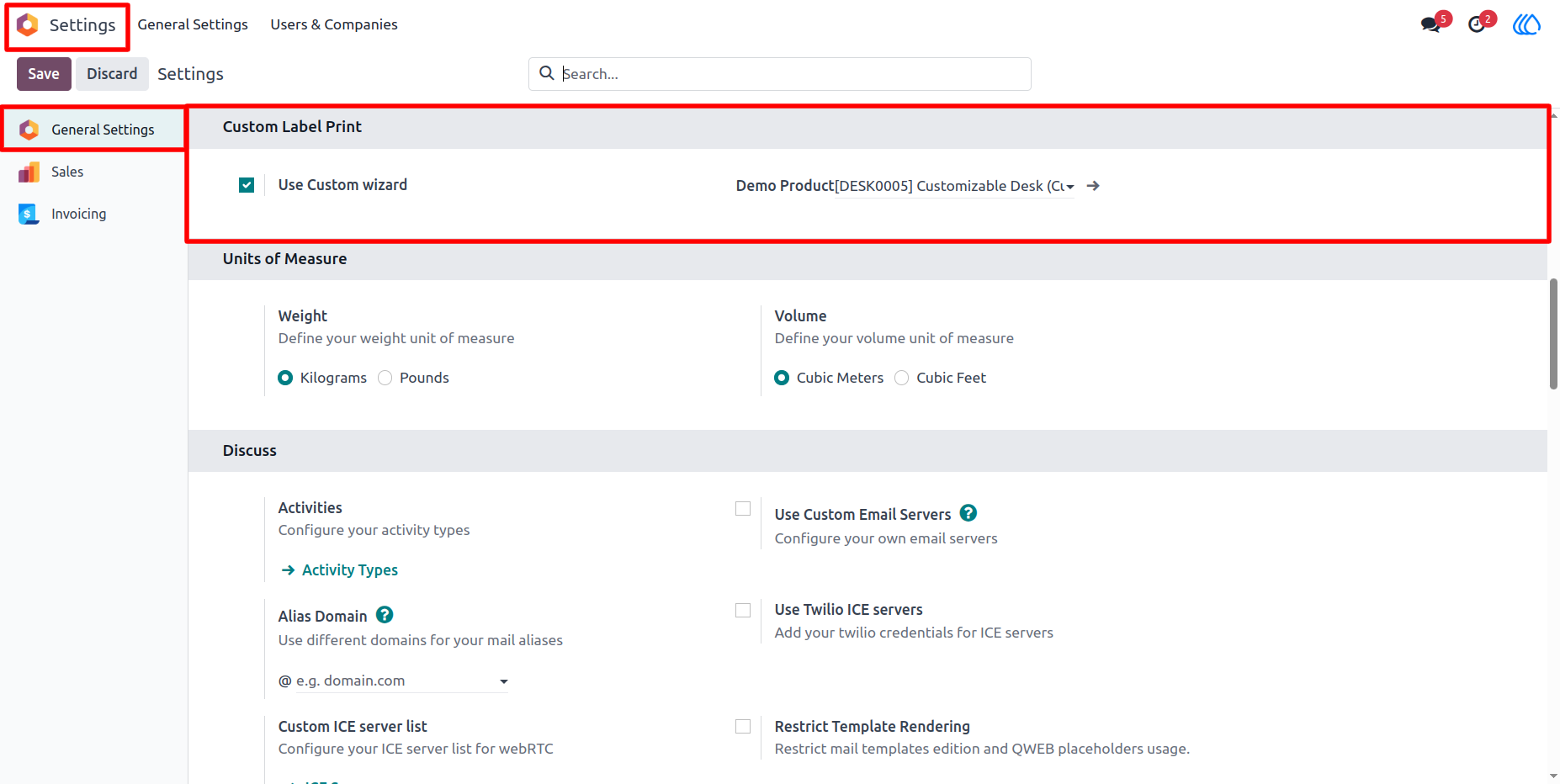Click the help icon beside Alias Domain

tap(385, 615)
